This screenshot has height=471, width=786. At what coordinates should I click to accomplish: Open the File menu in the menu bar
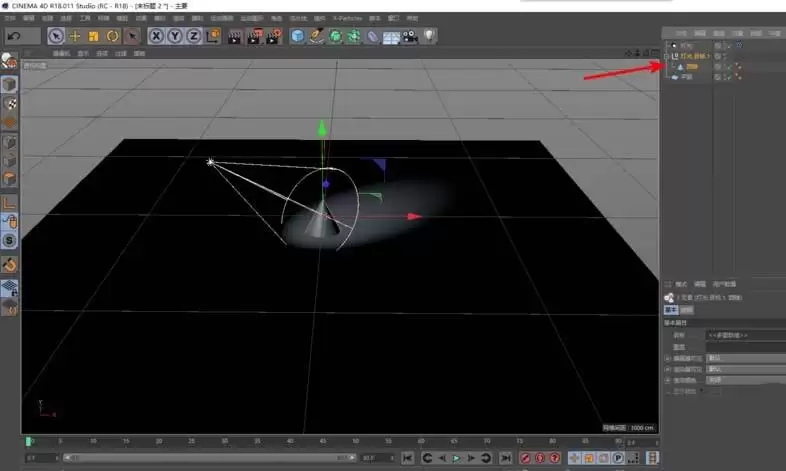[8, 18]
